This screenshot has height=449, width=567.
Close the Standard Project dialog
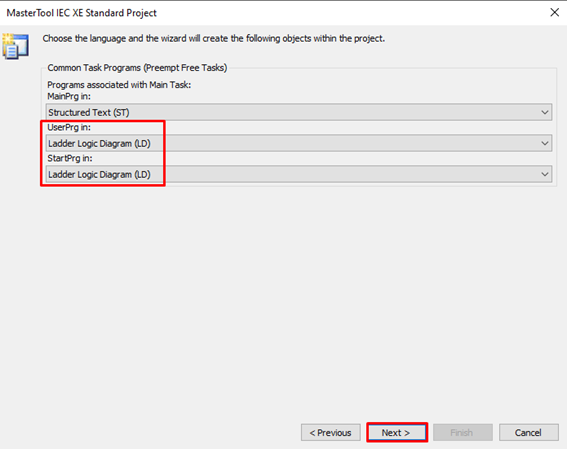[x=554, y=12]
